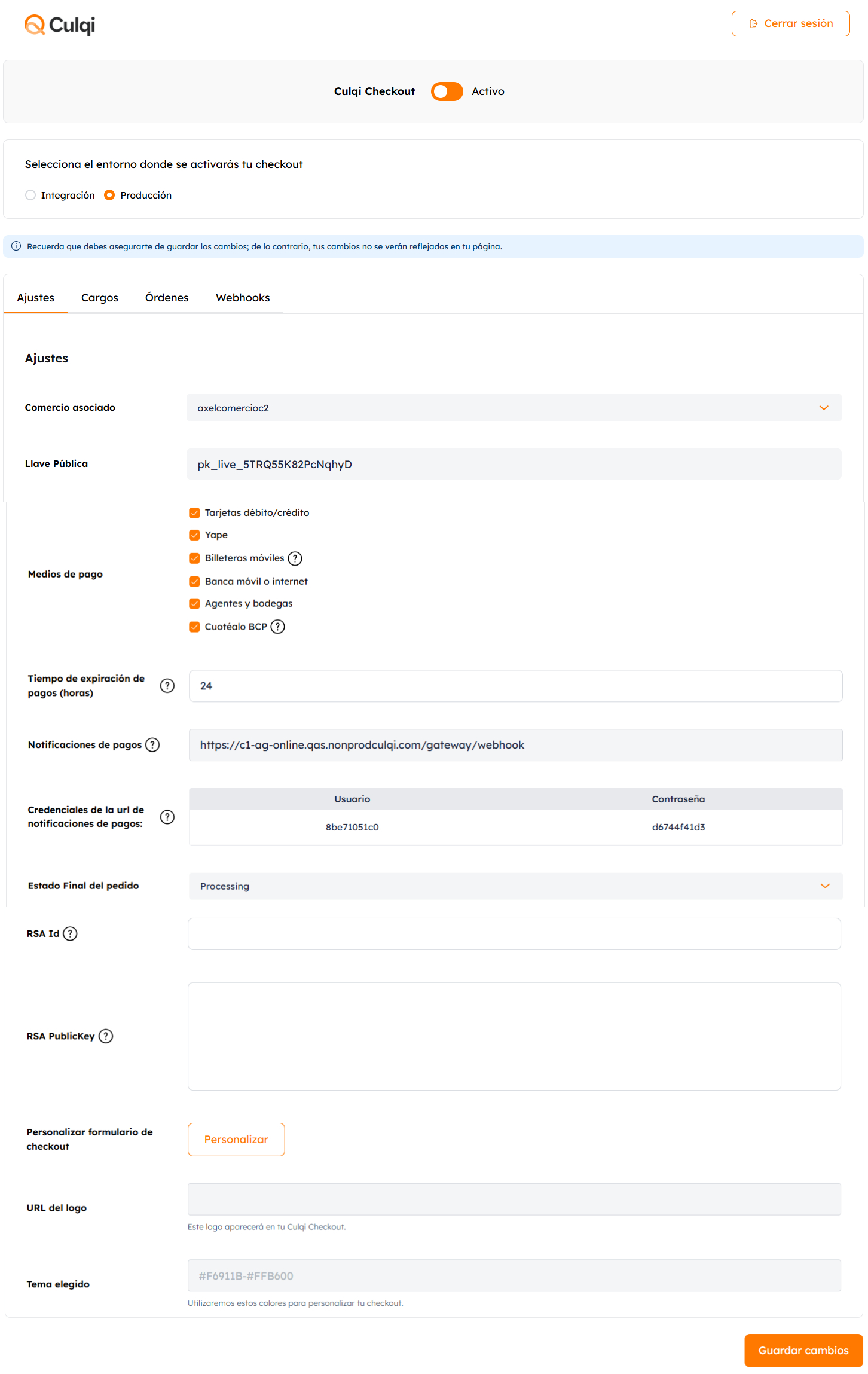Open the Estado Final del pedido dropdown
Image resolution: width=868 pixels, height=1374 pixels.
pos(515,886)
